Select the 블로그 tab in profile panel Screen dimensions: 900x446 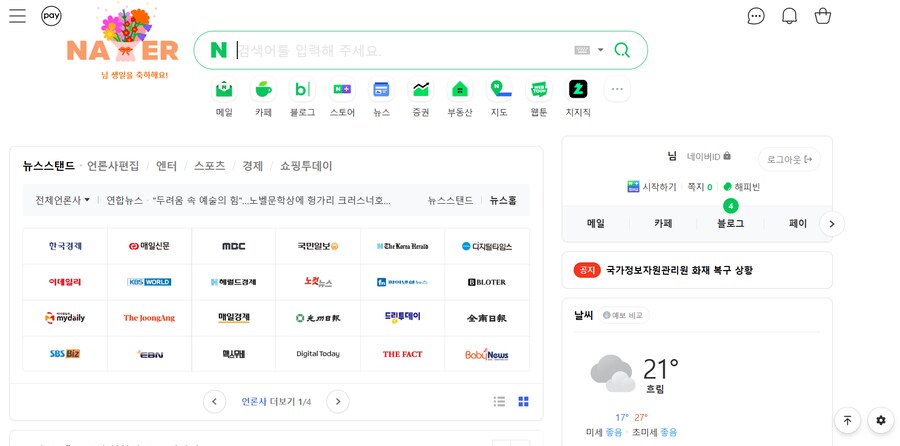[730, 223]
